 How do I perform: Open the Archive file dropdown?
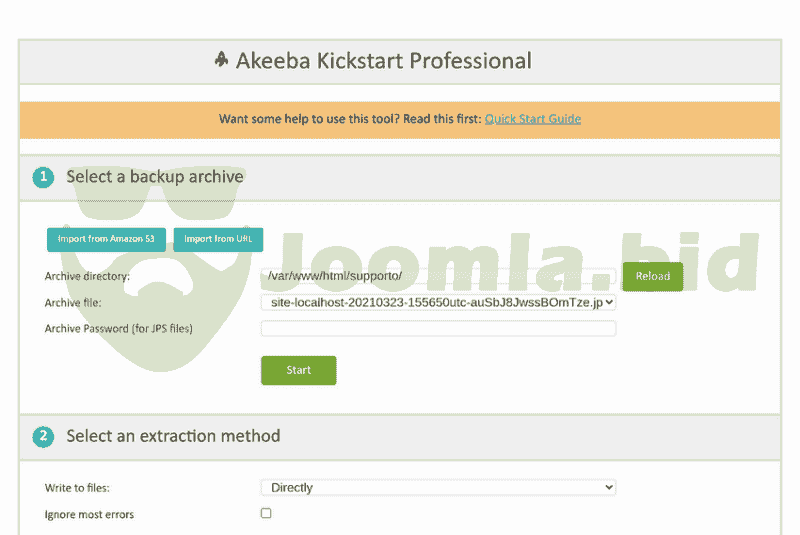click(438, 301)
